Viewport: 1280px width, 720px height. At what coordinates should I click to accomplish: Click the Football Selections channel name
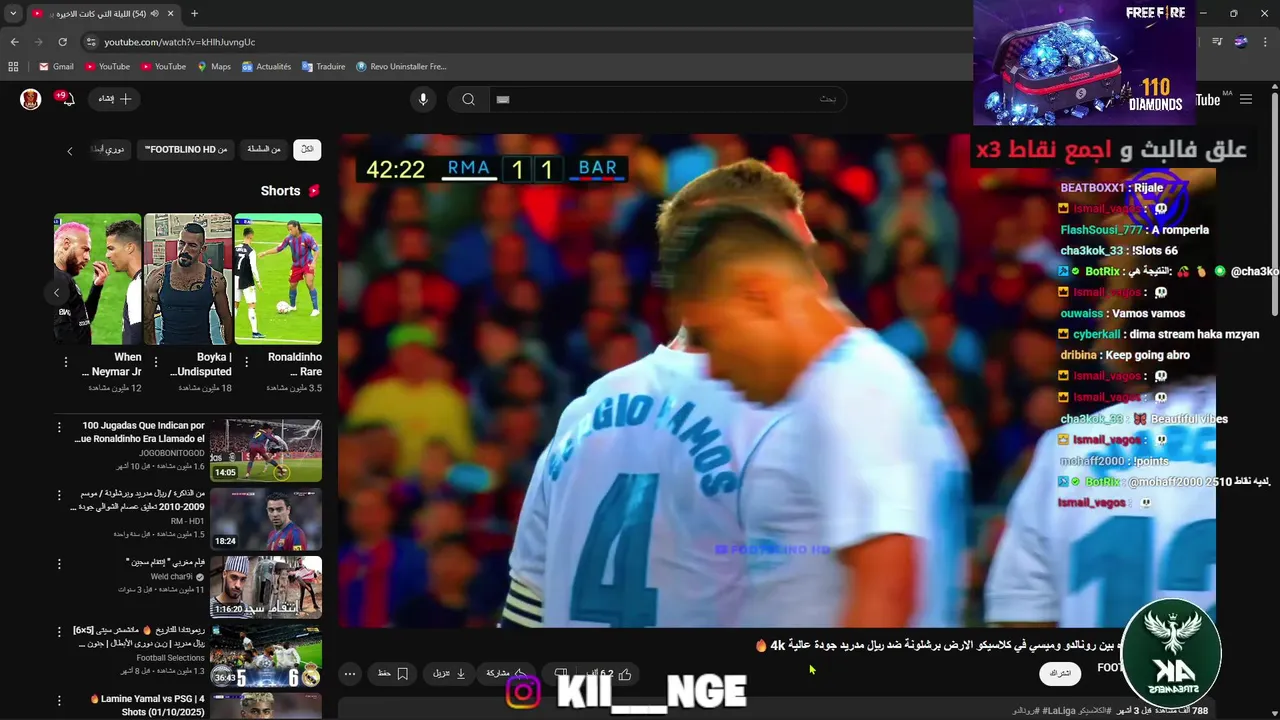pos(170,658)
